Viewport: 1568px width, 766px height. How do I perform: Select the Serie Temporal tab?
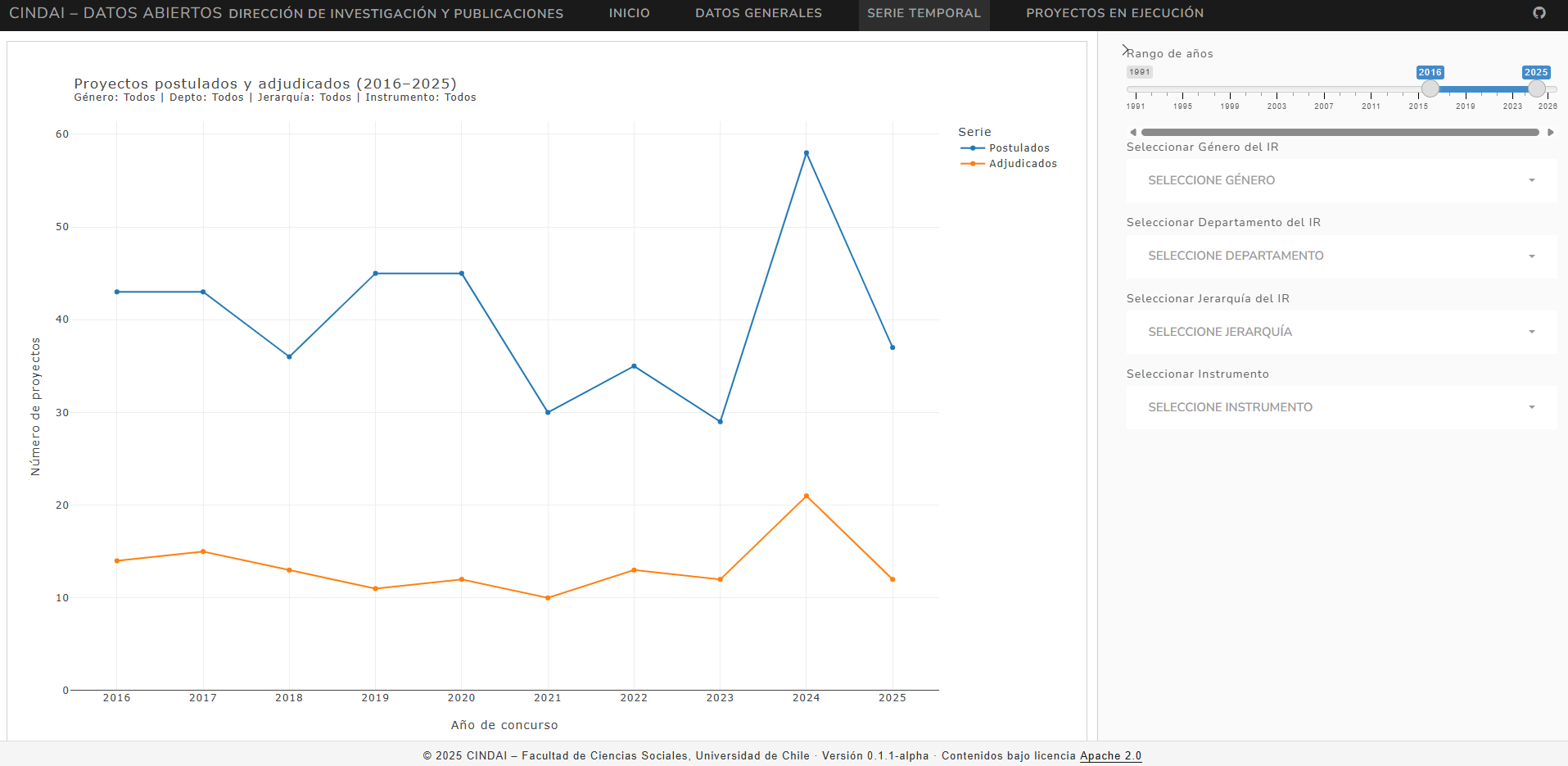pyautogui.click(x=924, y=13)
